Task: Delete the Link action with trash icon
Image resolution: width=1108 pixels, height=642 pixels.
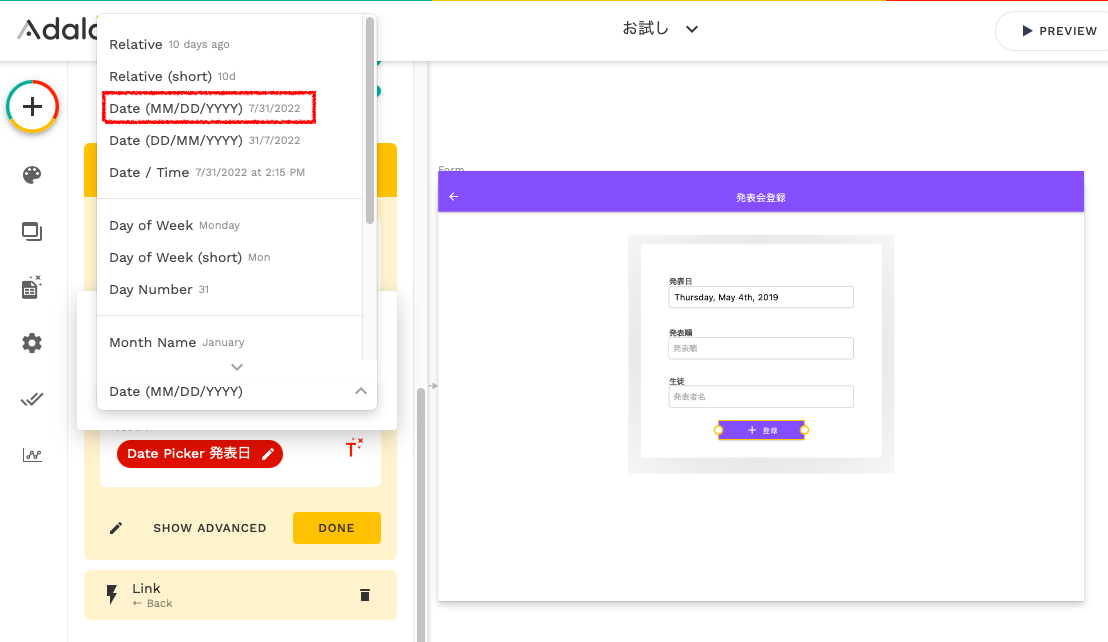Action: click(x=365, y=595)
